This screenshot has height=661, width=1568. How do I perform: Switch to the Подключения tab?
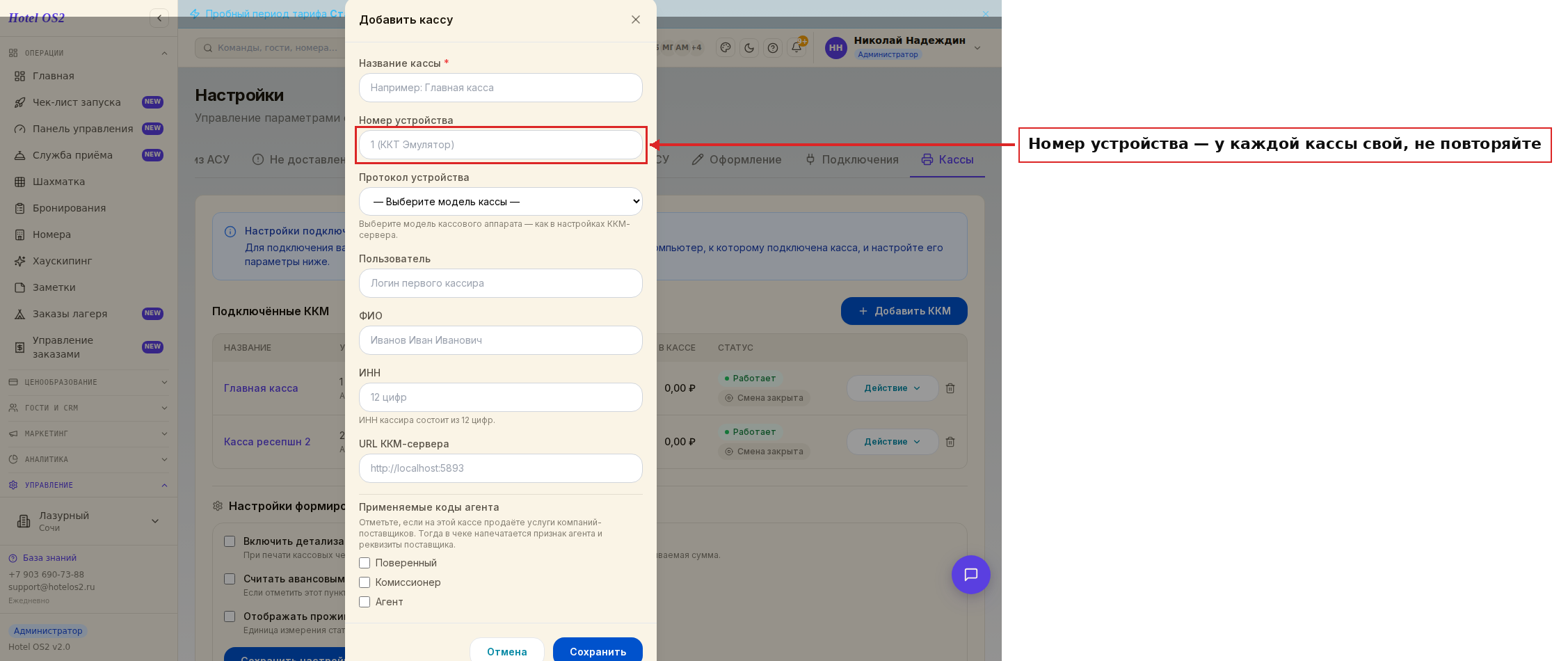click(x=851, y=159)
